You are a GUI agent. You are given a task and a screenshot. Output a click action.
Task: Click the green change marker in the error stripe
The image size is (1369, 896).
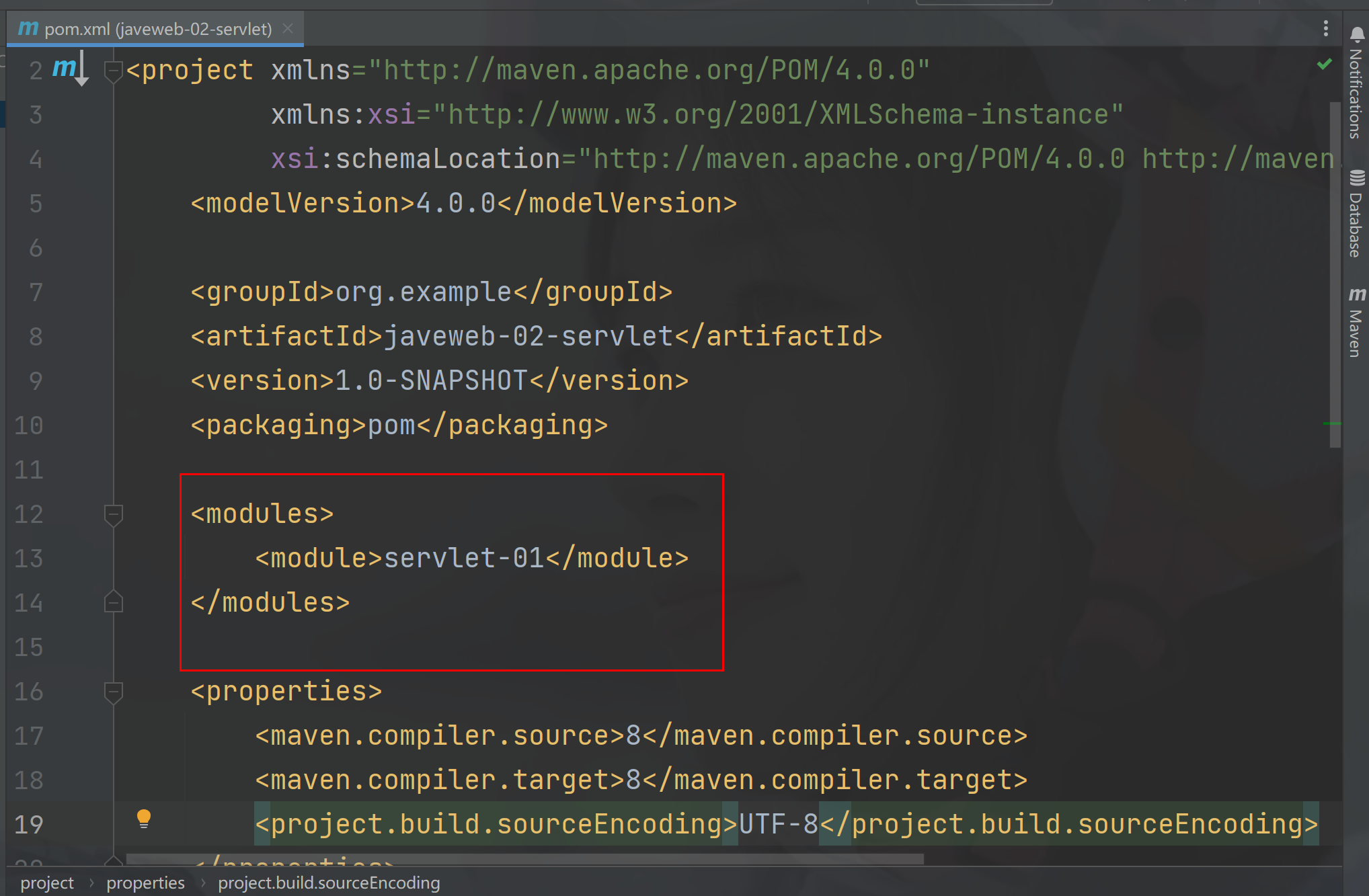point(1331,423)
